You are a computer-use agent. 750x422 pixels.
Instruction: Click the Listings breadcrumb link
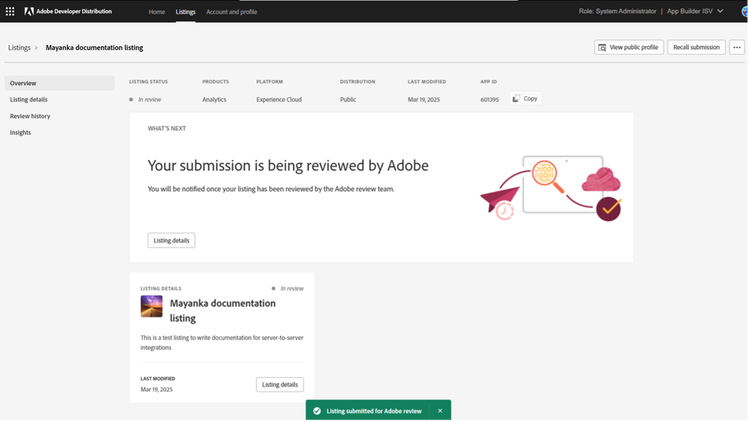pos(19,48)
